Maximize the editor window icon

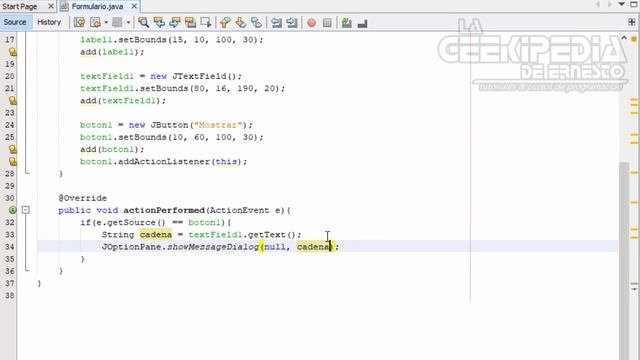(634, 4)
